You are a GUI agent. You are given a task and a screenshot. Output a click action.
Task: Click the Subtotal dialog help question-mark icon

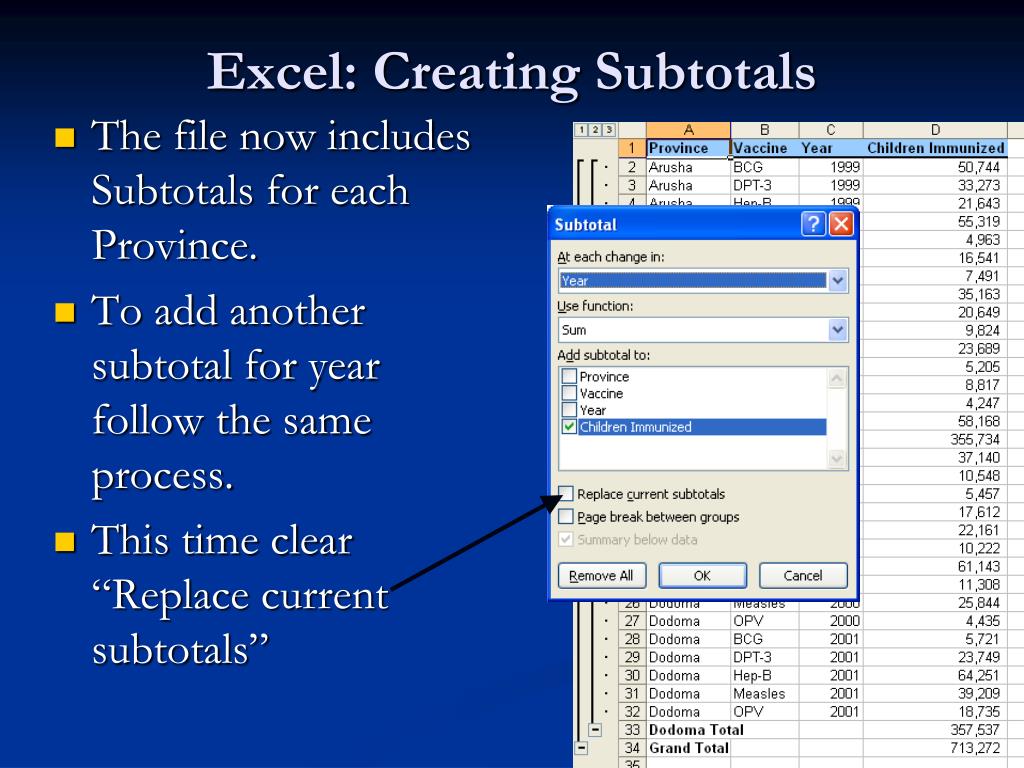pos(813,224)
